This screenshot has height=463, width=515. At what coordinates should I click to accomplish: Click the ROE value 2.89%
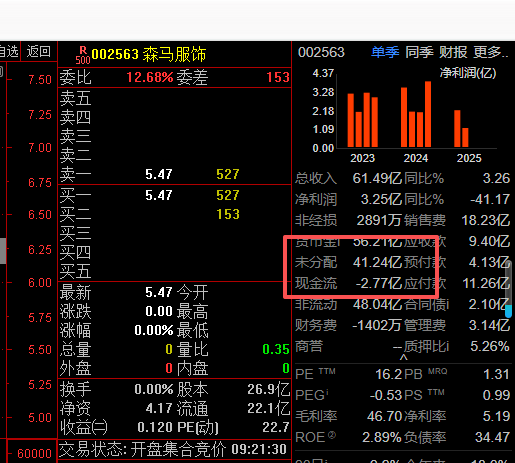click(x=382, y=437)
